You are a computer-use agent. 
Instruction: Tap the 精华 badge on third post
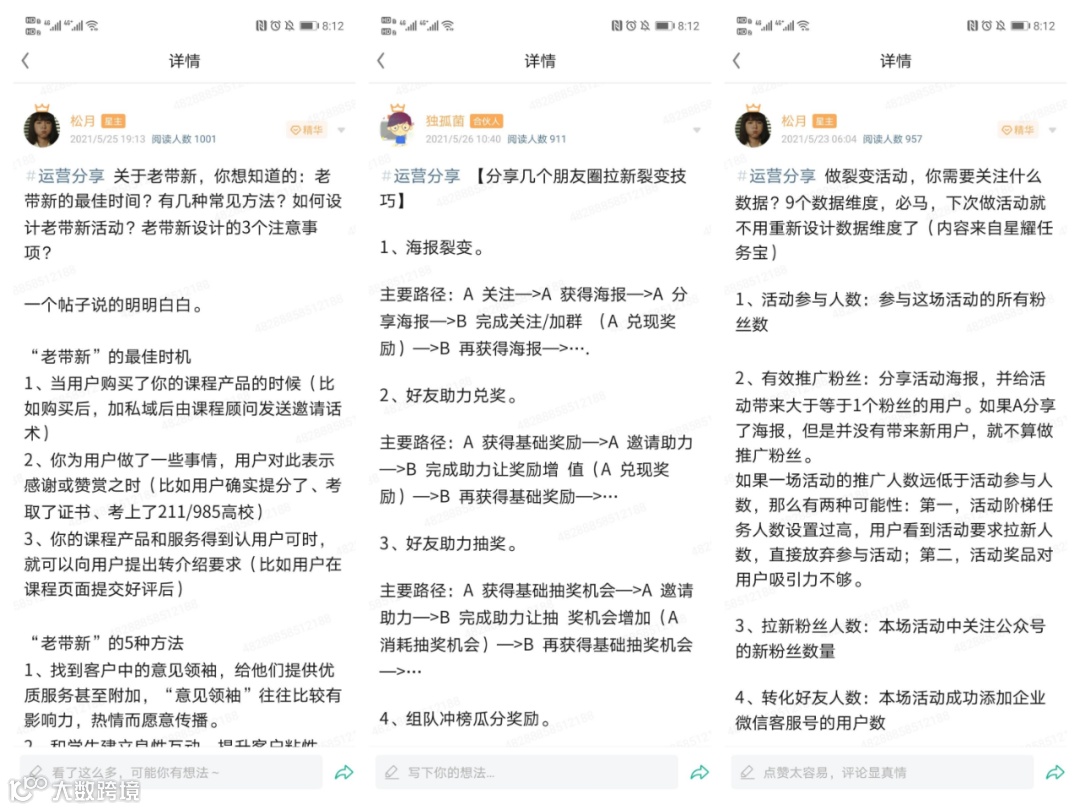point(1017,130)
